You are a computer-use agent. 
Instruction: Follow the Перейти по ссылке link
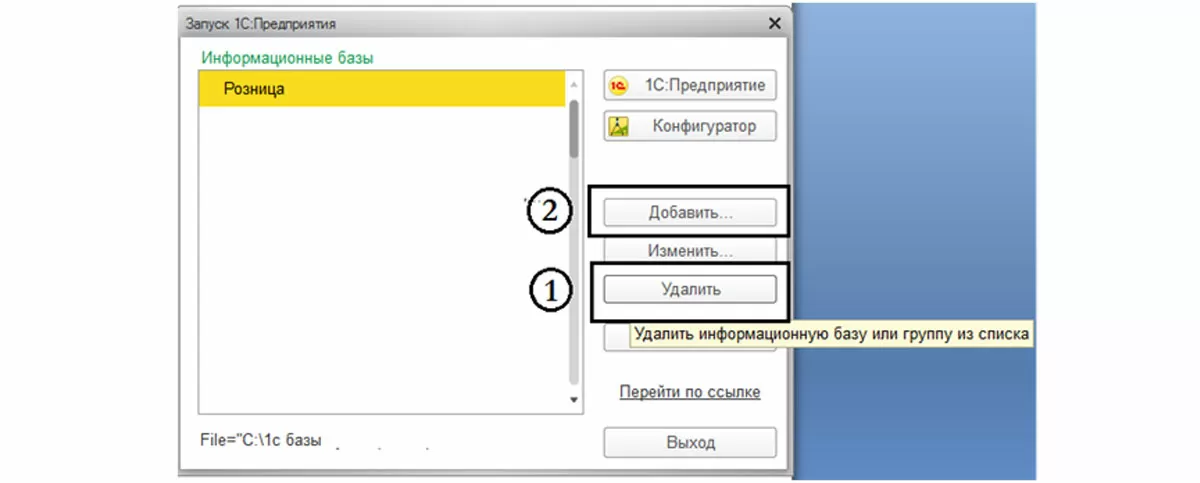coord(690,392)
